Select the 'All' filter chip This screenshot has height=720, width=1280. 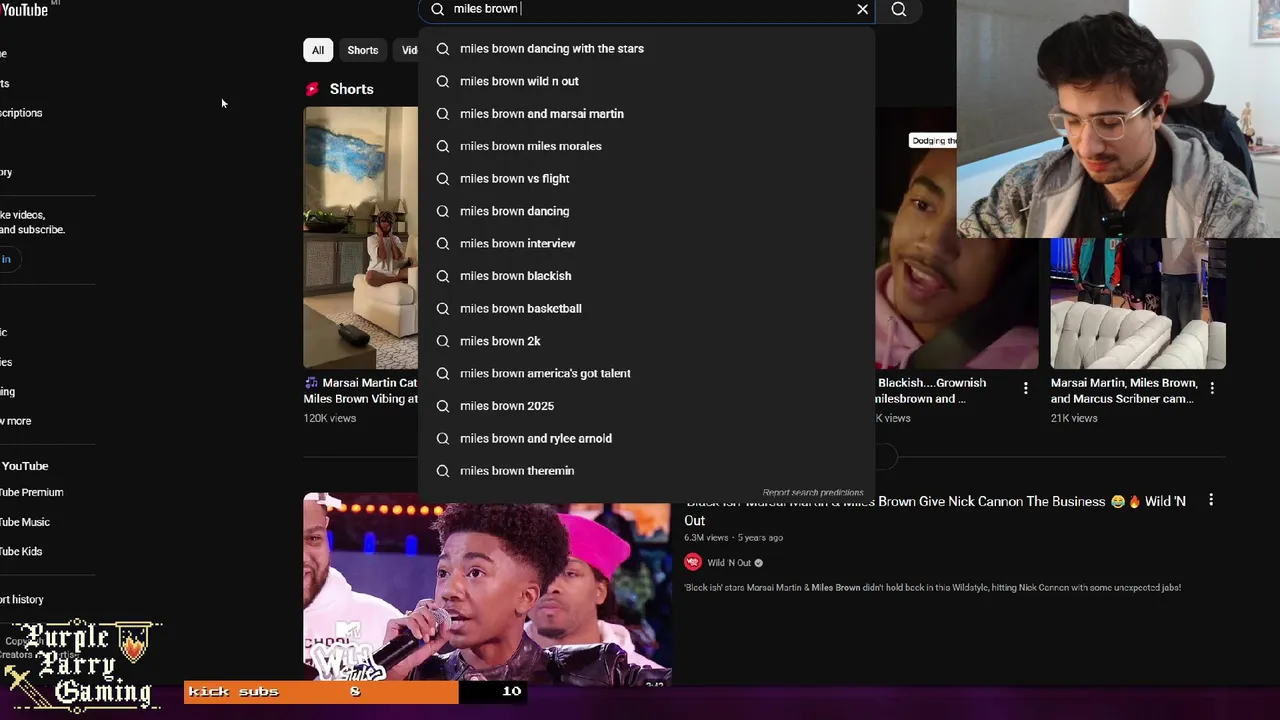pos(317,50)
